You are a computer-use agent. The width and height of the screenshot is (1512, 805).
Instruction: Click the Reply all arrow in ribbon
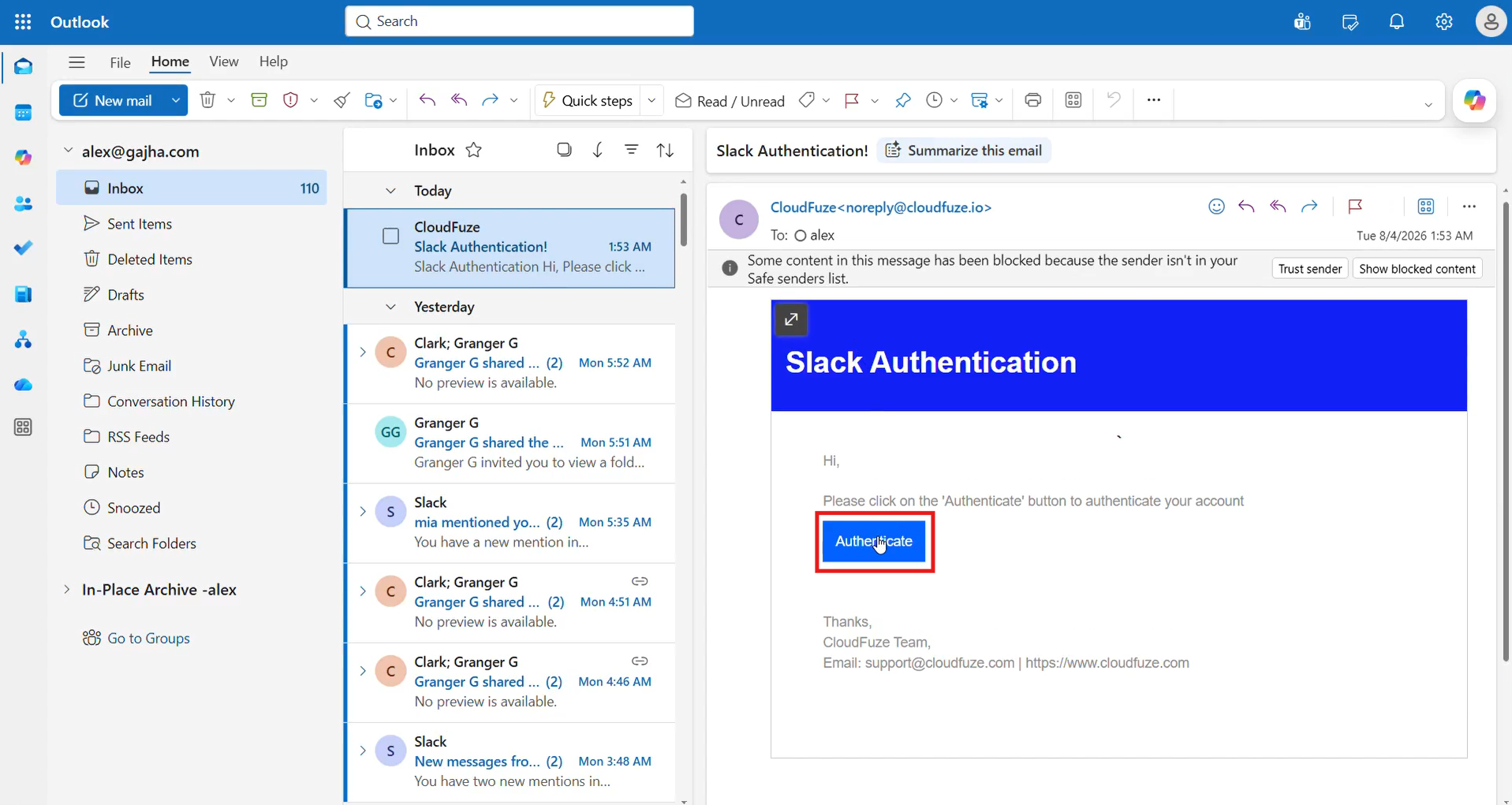[459, 100]
